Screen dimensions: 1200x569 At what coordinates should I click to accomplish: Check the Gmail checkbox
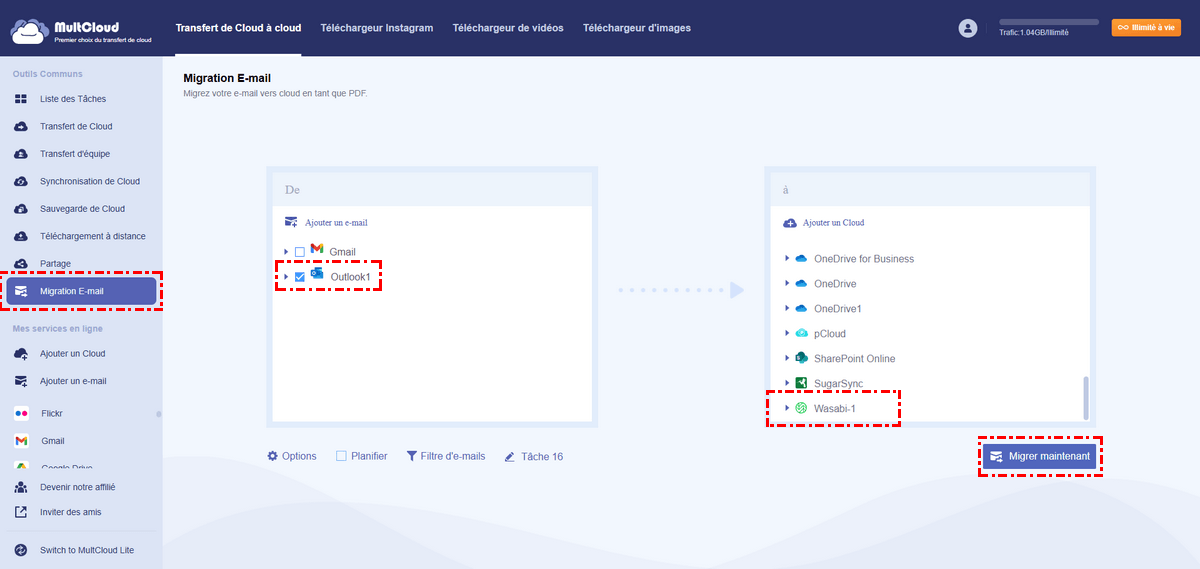coord(300,252)
